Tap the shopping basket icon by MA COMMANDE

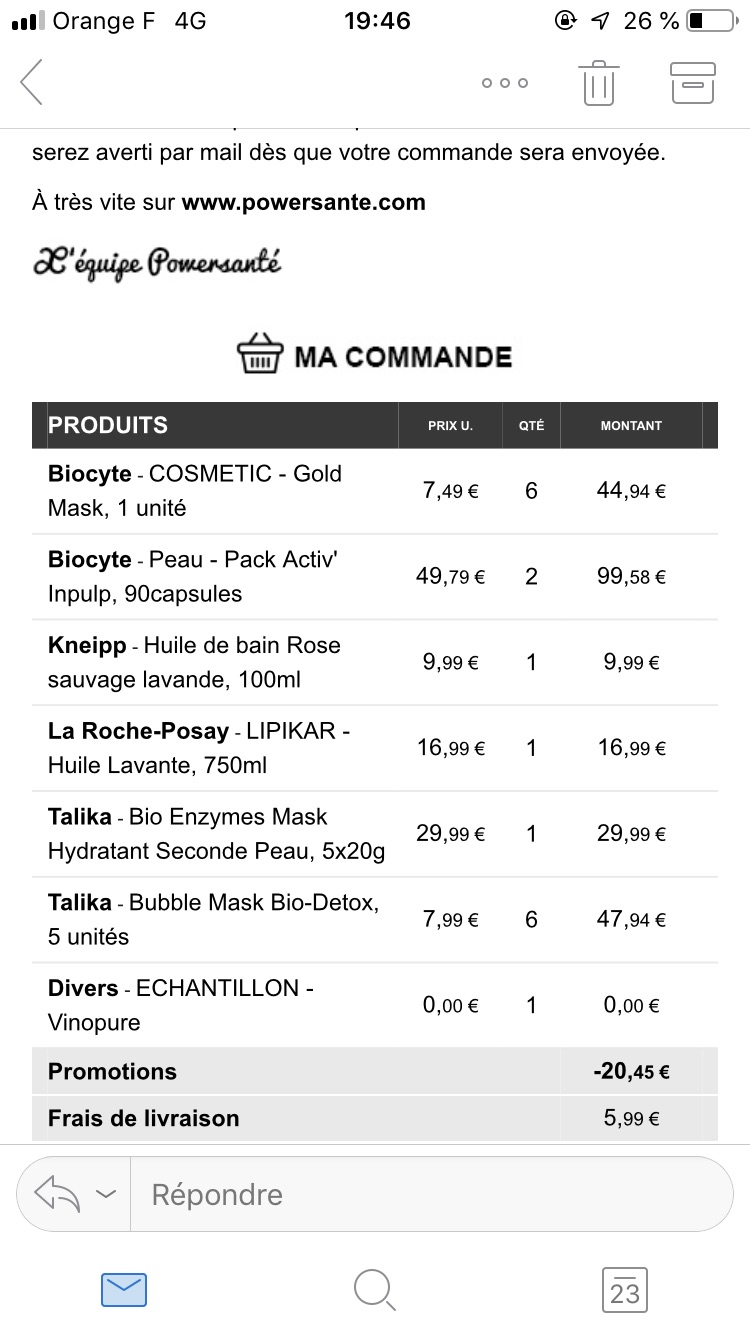click(260, 355)
